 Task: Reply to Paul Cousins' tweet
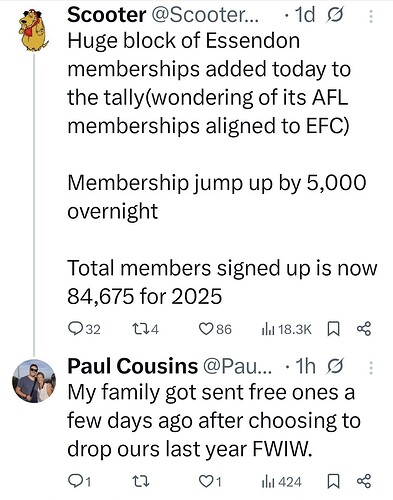79,482
